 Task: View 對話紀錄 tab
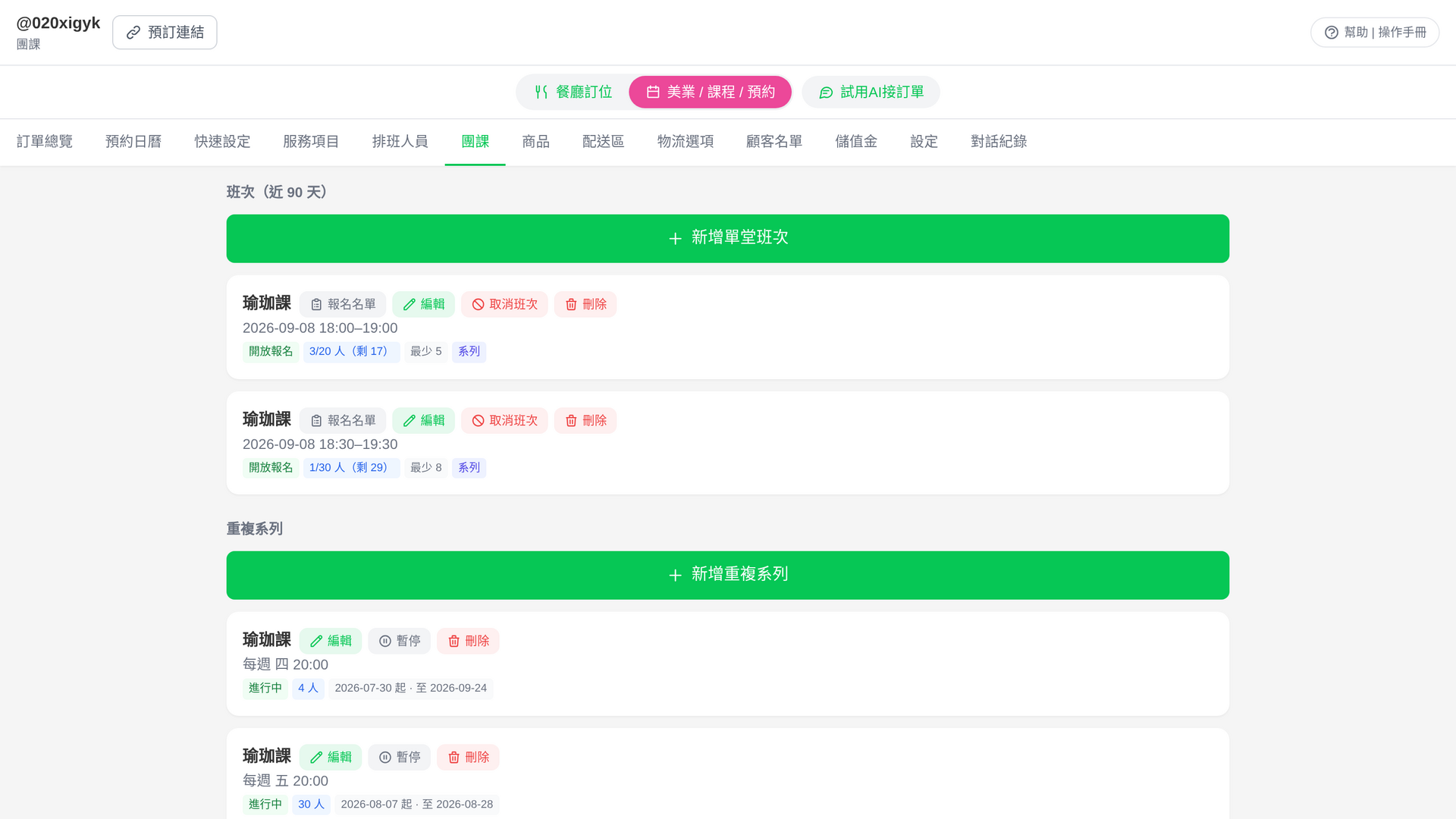[x=999, y=142]
